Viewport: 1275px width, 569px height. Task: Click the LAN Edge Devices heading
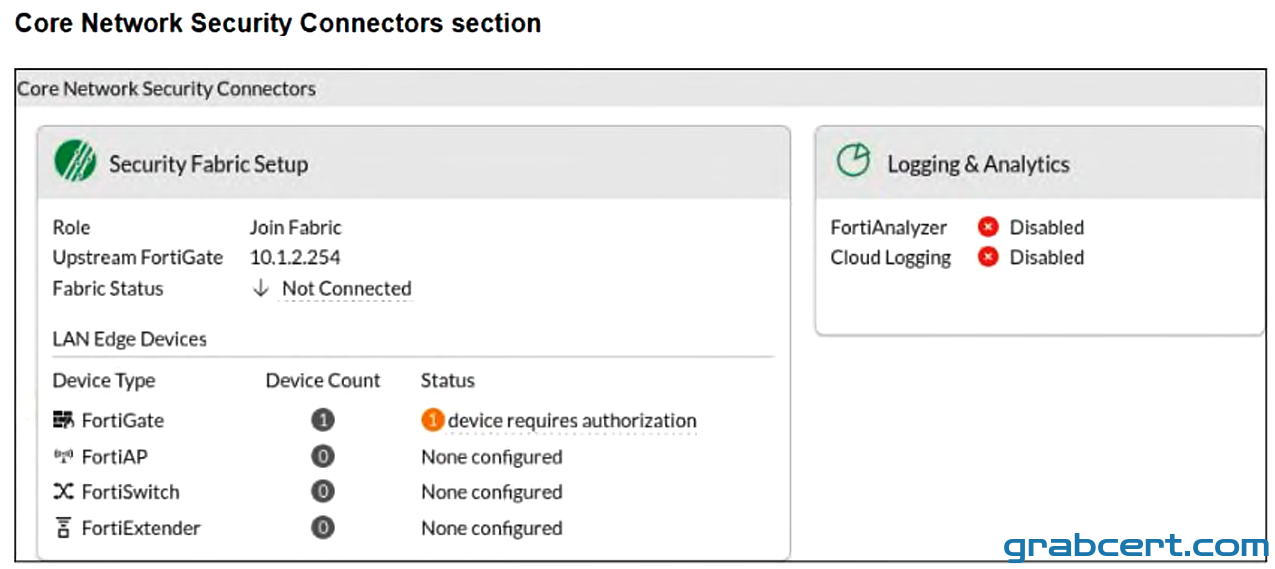[130, 339]
